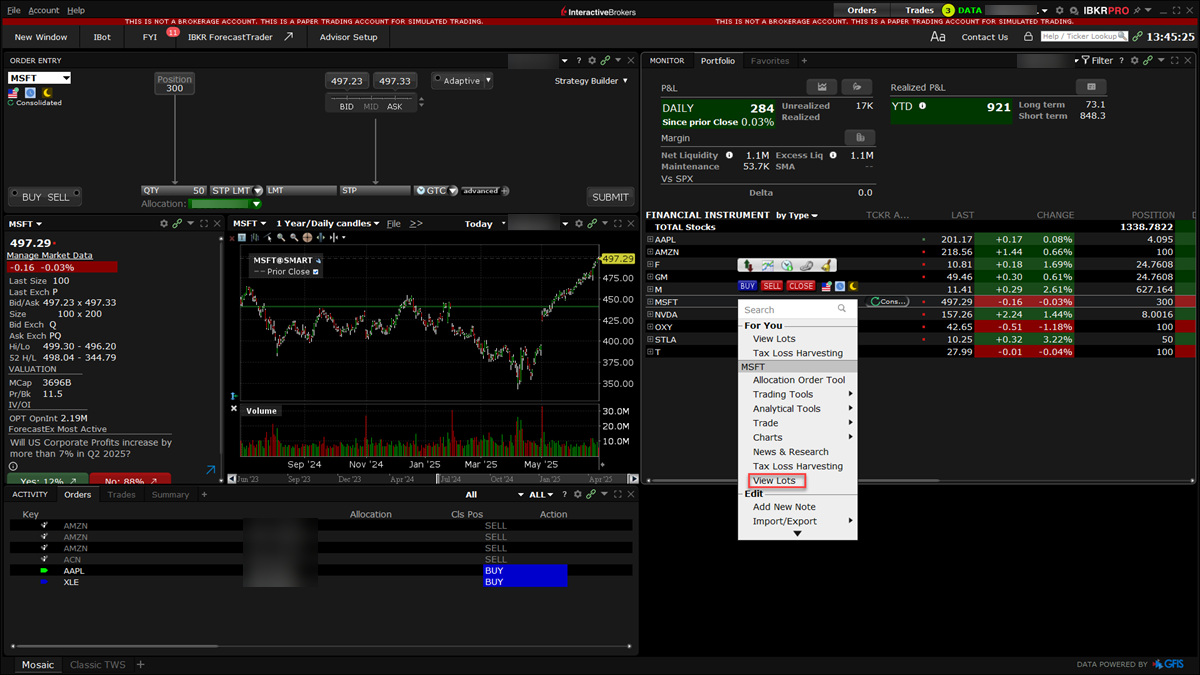Switch to the Favorites tab
Screen dimensions: 1200x675
[x=769, y=61]
